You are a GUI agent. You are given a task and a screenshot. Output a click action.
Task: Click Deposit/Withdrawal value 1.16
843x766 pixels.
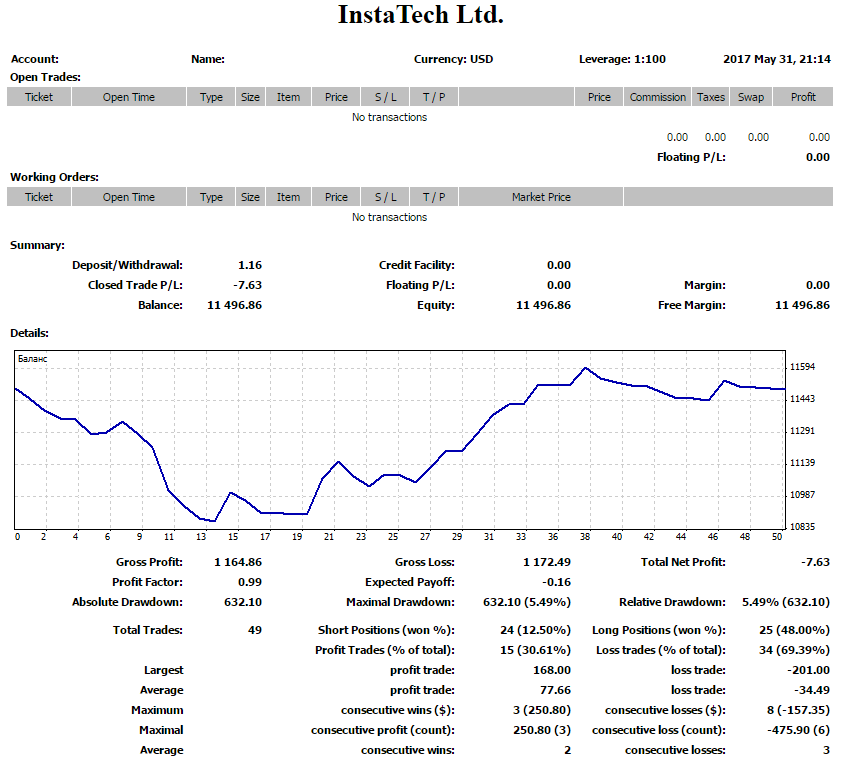point(250,265)
